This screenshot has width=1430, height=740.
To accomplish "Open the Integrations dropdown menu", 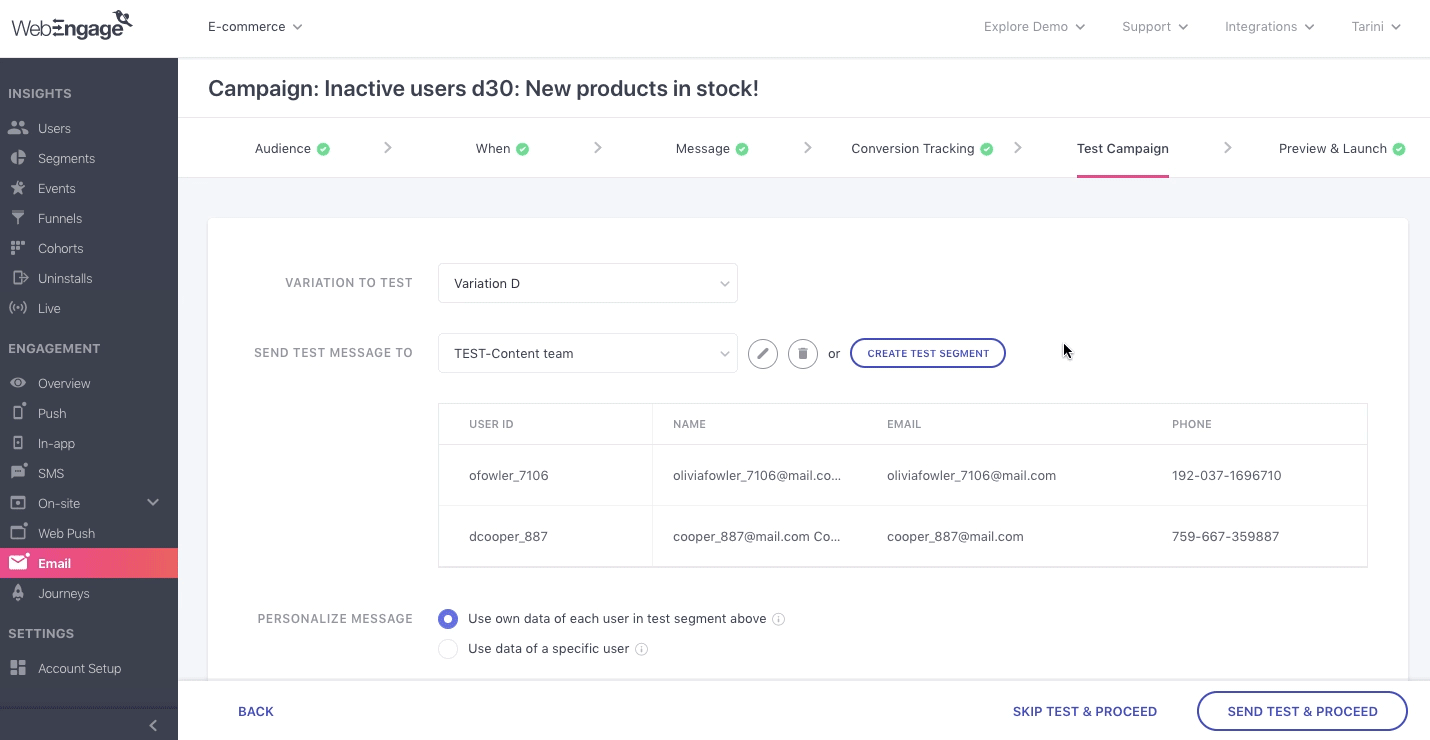I will [x=1270, y=27].
